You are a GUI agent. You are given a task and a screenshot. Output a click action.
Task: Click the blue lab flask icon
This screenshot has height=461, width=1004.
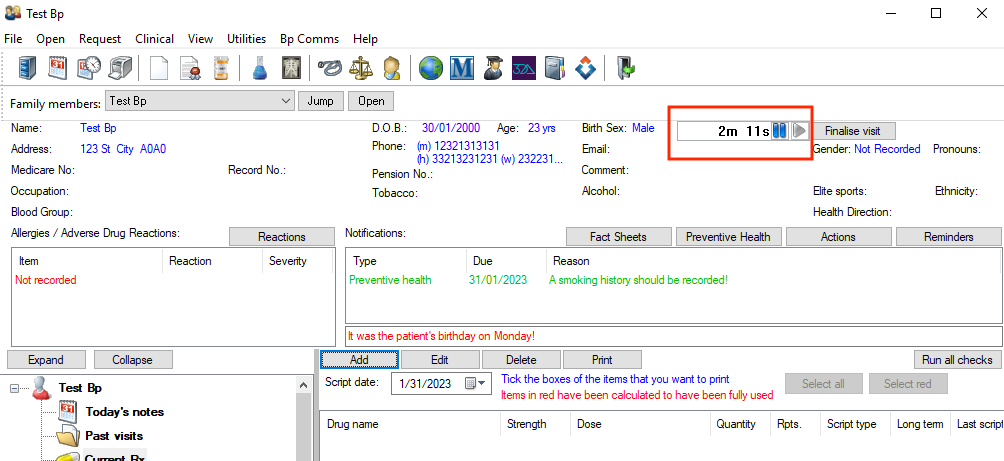point(259,68)
